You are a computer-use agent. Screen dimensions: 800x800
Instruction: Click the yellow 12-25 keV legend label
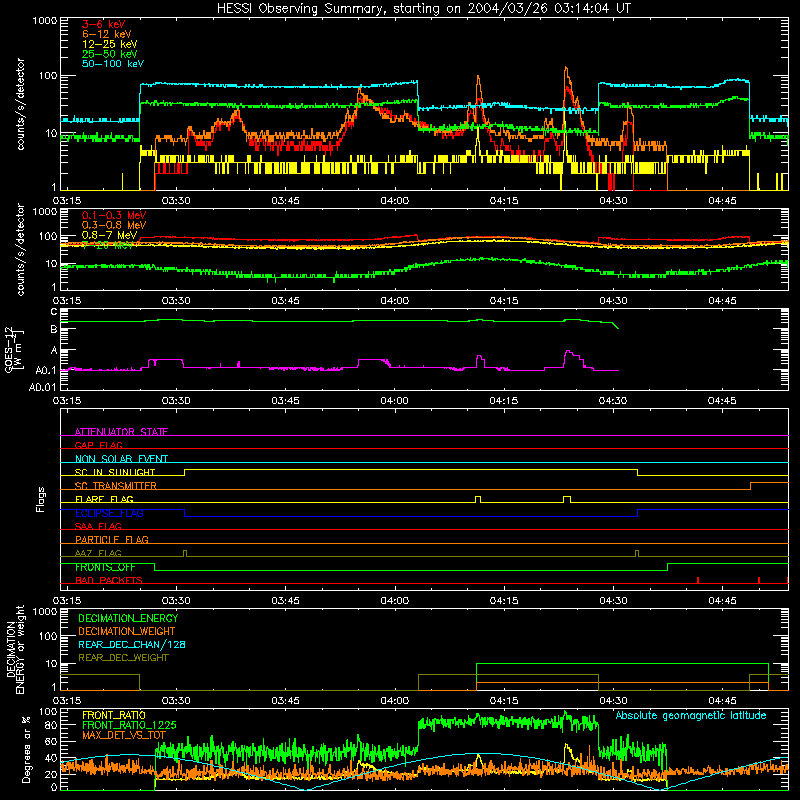pos(109,44)
